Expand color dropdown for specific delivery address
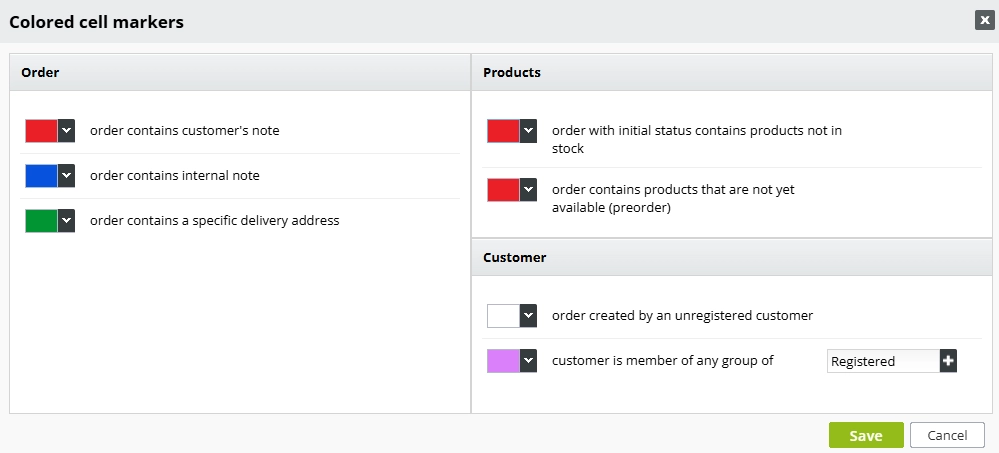The image size is (999, 453). click(x=67, y=220)
